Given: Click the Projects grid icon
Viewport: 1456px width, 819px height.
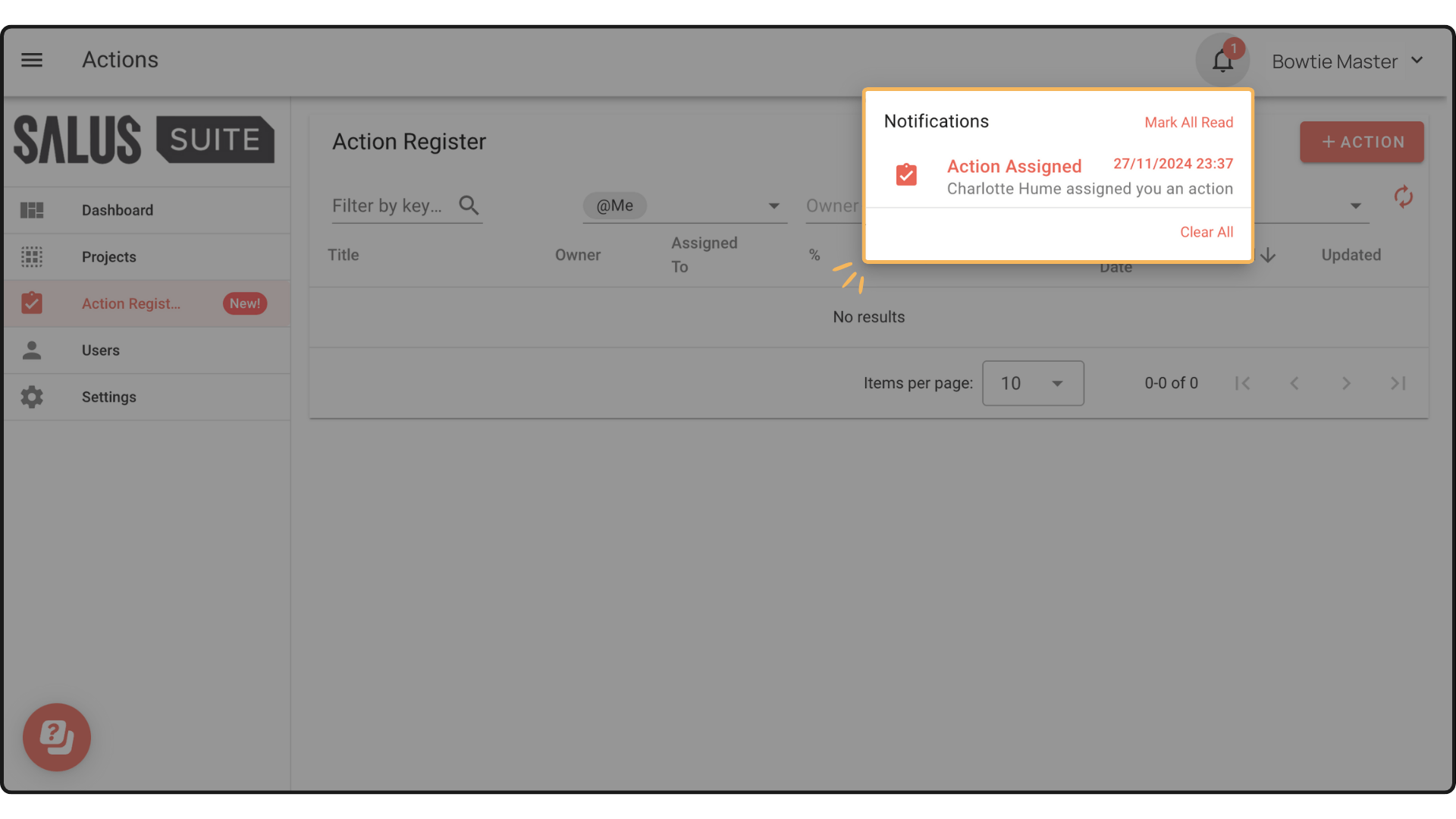Looking at the screenshot, I should 32,257.
